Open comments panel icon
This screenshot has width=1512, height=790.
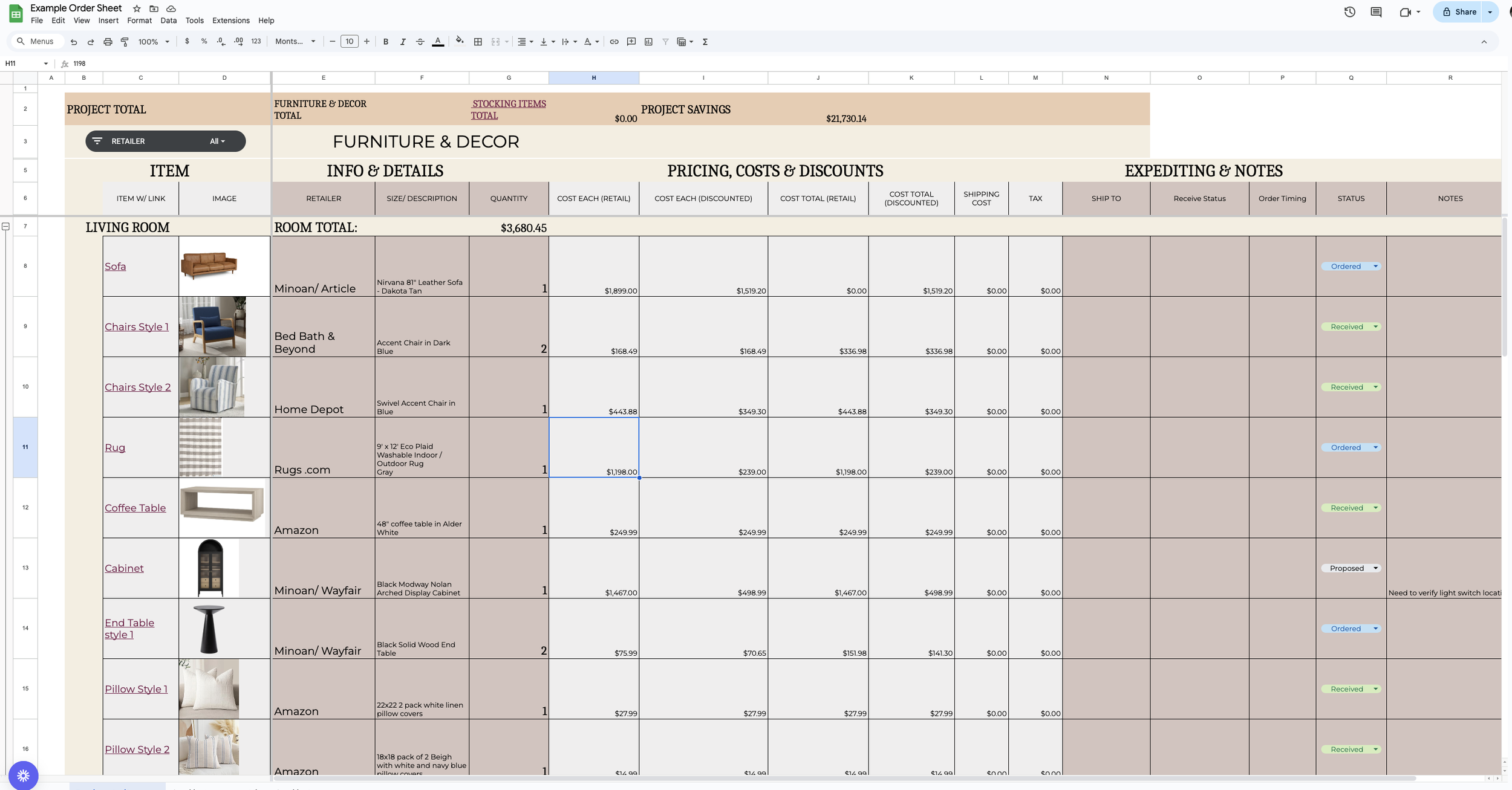coord(1376,12)
